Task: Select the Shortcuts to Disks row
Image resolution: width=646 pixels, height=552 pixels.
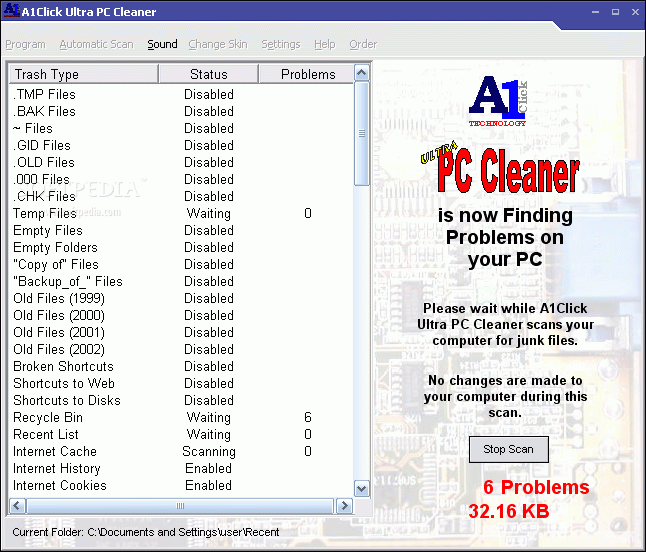Action: point(181,400)
